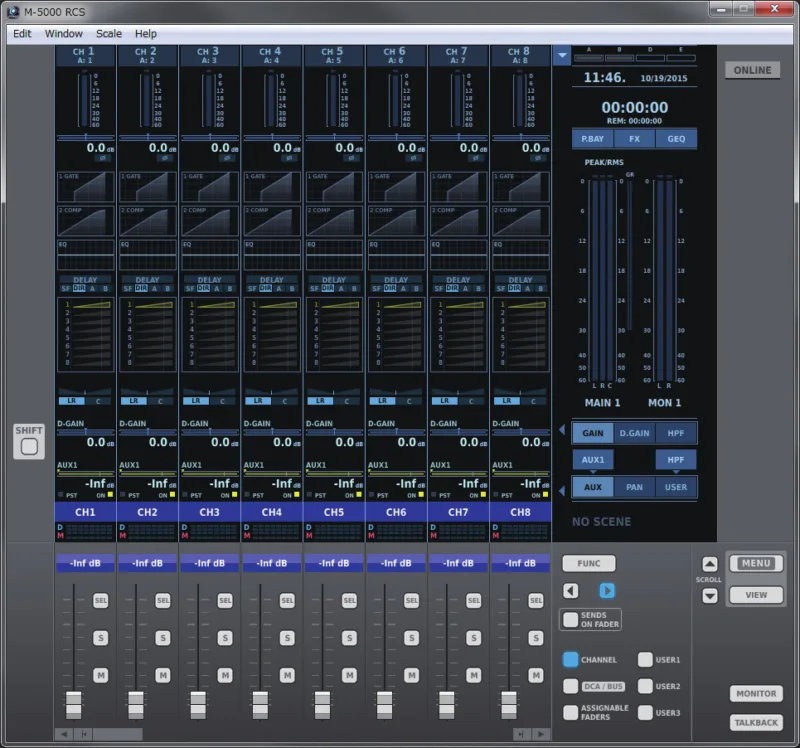Viewport: 800px width, 748px height.
Task: Go to next fader layer with blue arrow
Action: pos(607,591)
